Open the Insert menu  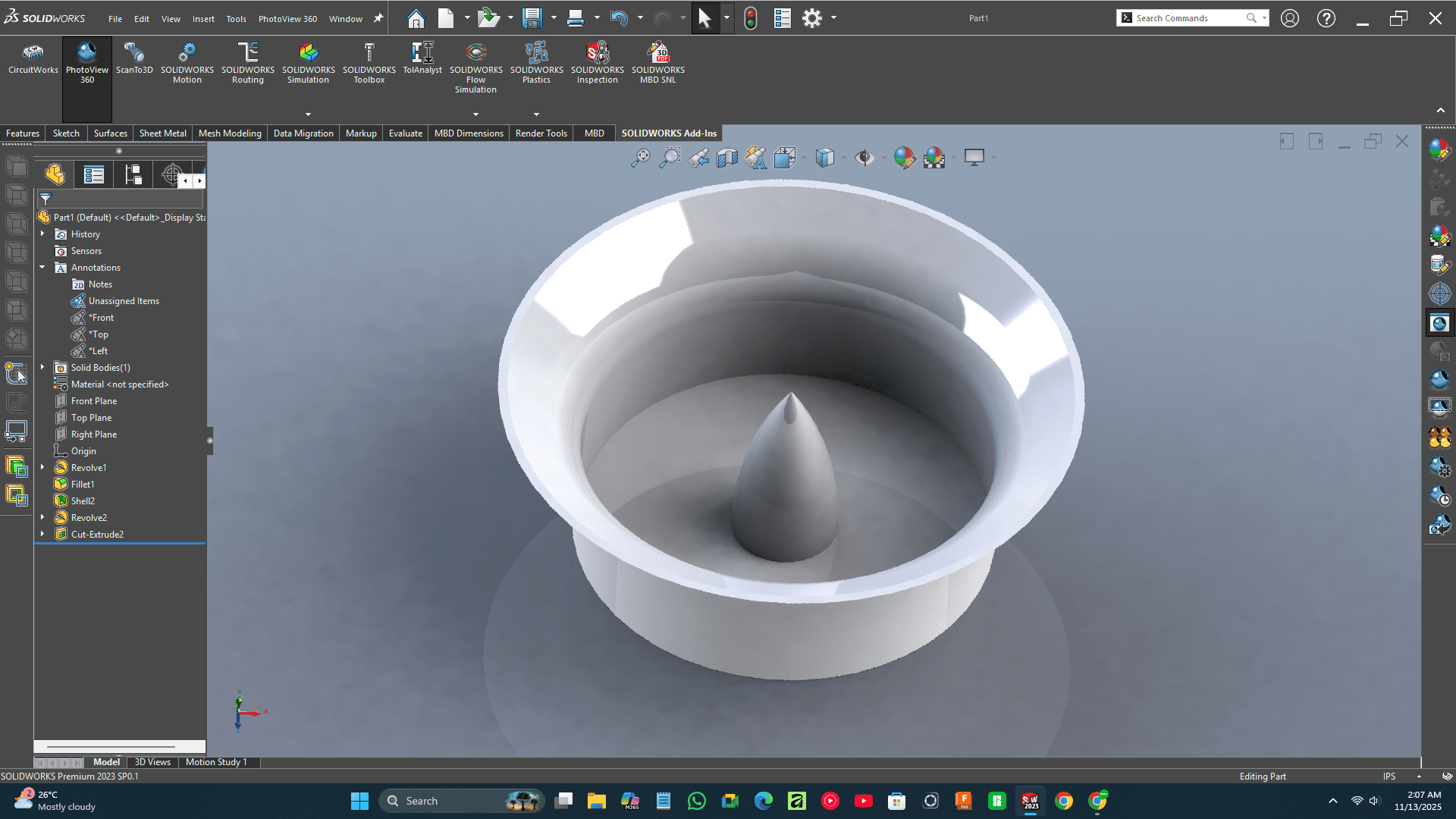(202, 19)
